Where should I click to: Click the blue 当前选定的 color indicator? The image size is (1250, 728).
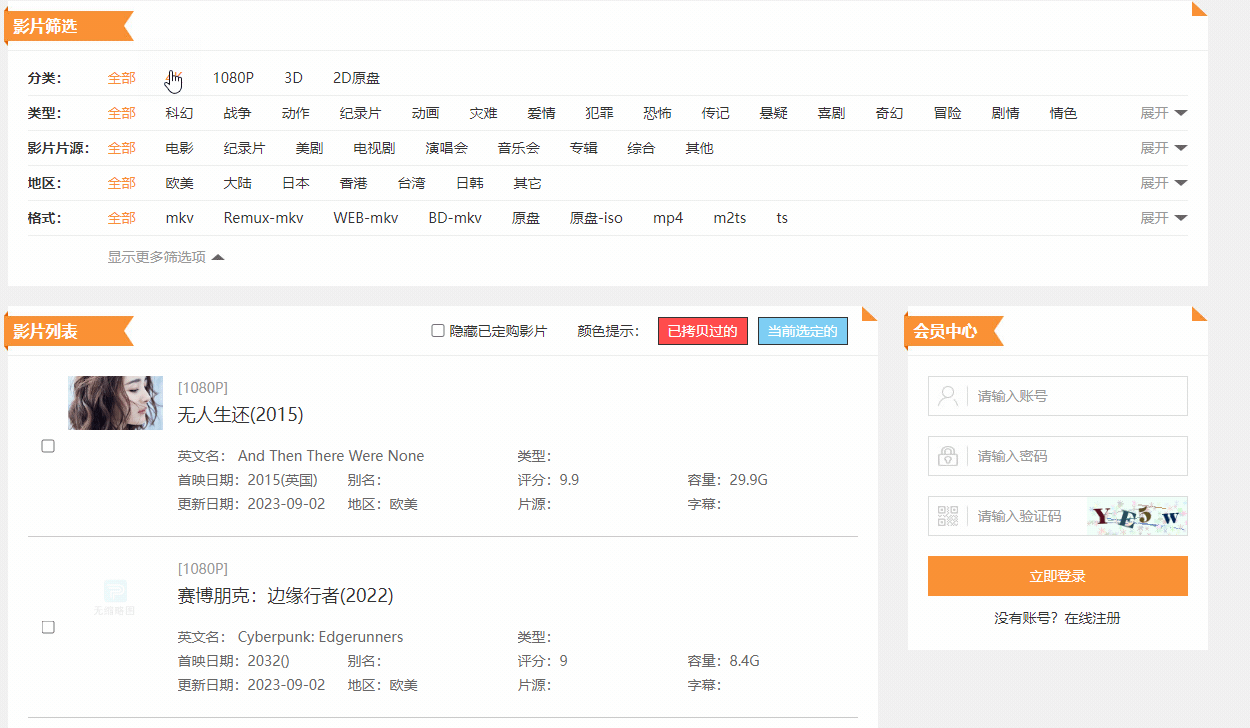coord(802,331)
